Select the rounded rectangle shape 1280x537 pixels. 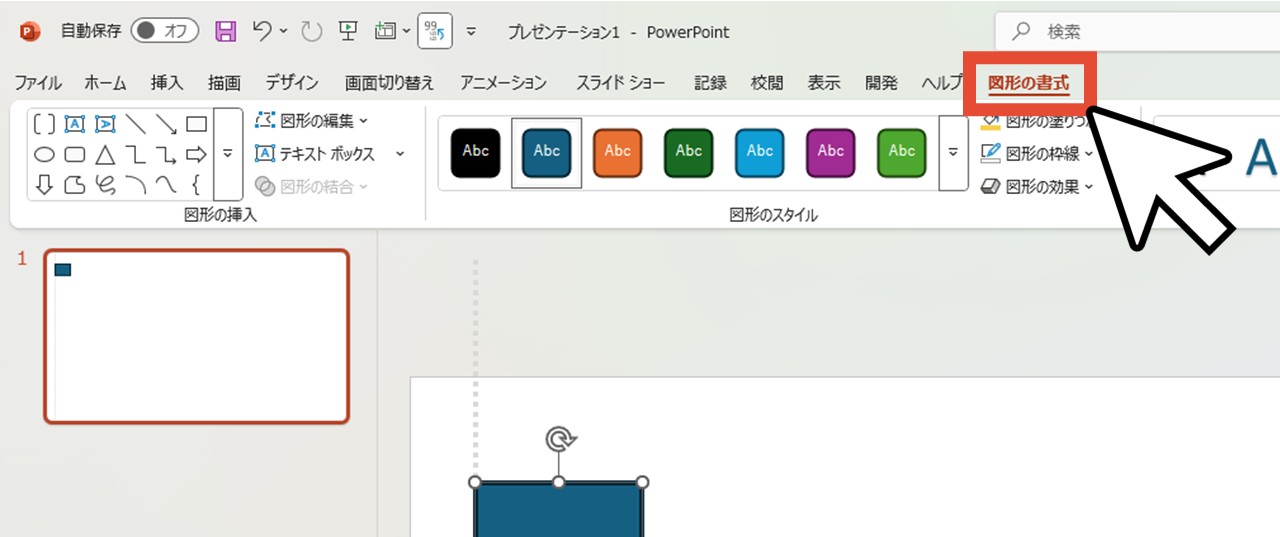pos(74,155)
